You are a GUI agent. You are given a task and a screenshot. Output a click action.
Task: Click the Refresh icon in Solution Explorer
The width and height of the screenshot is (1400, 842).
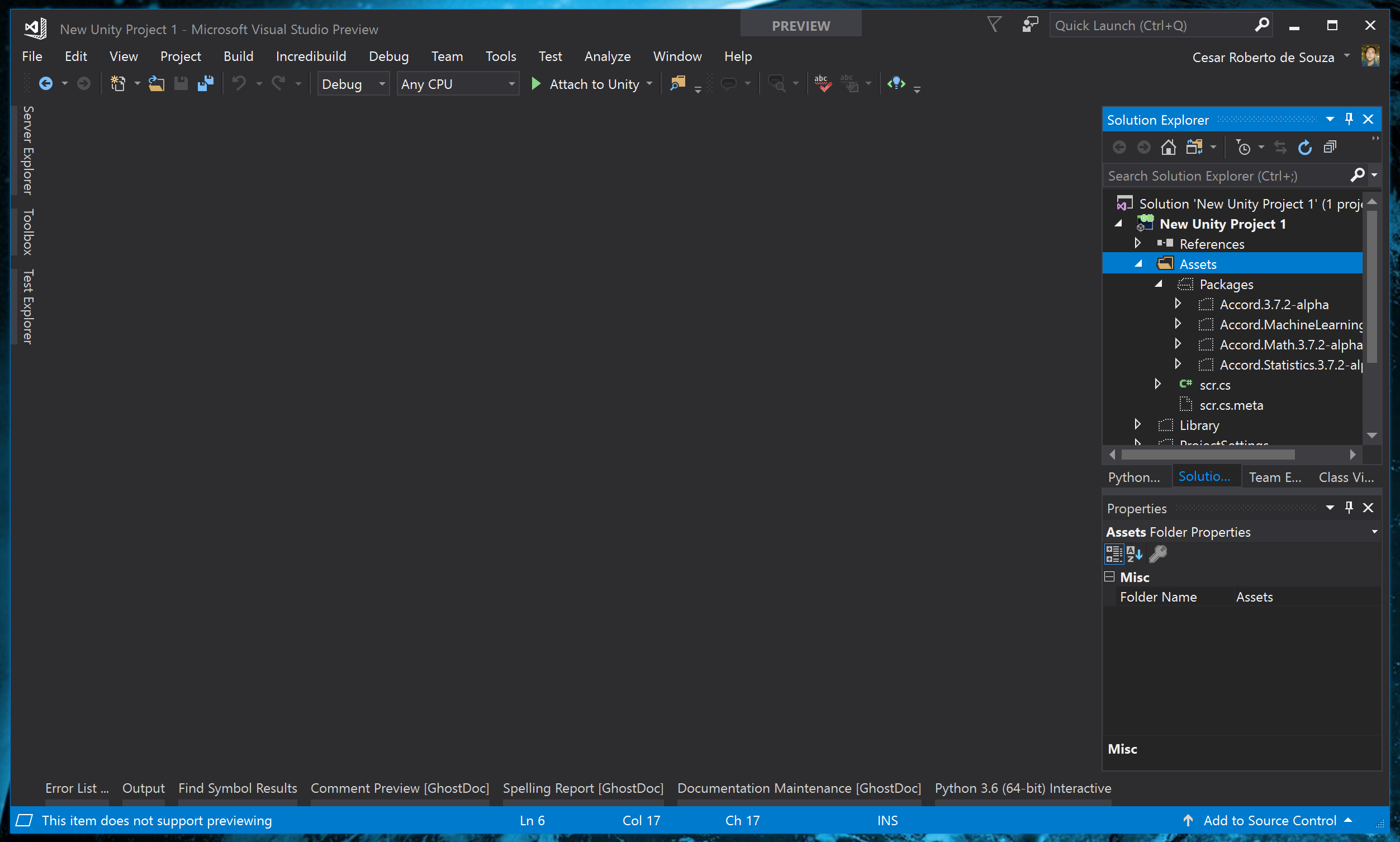[x=1305, y=148]
